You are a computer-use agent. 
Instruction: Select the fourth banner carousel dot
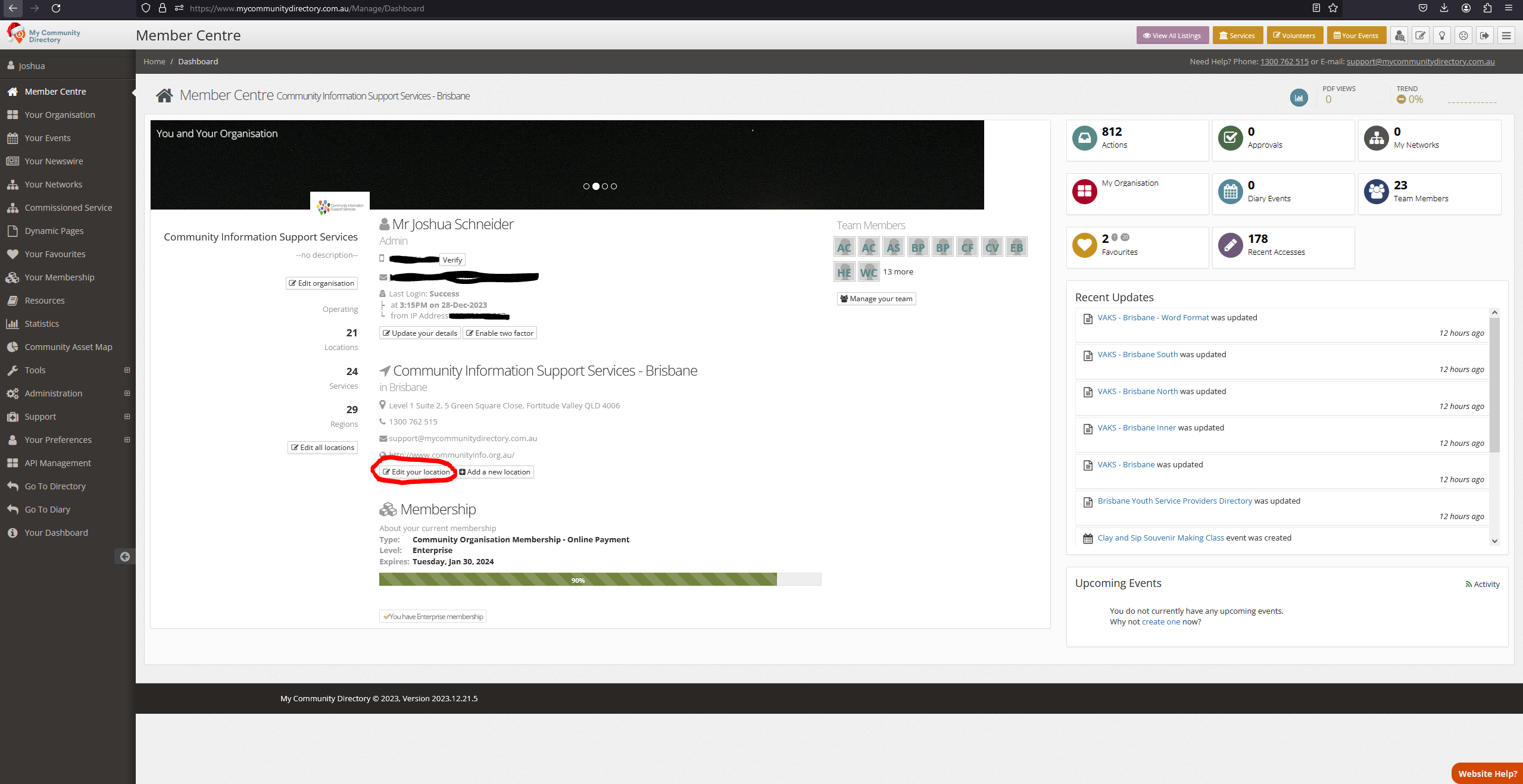614,186
